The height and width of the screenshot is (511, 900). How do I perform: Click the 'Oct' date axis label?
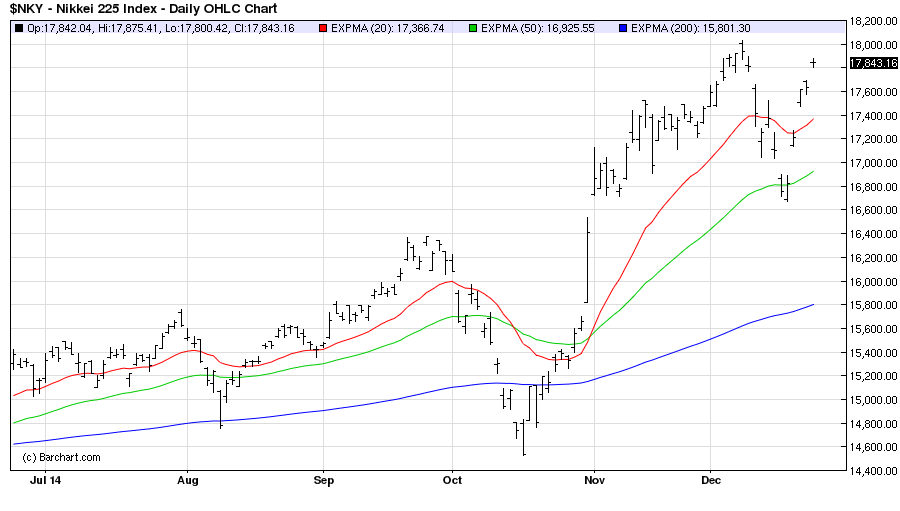(452, 480)
